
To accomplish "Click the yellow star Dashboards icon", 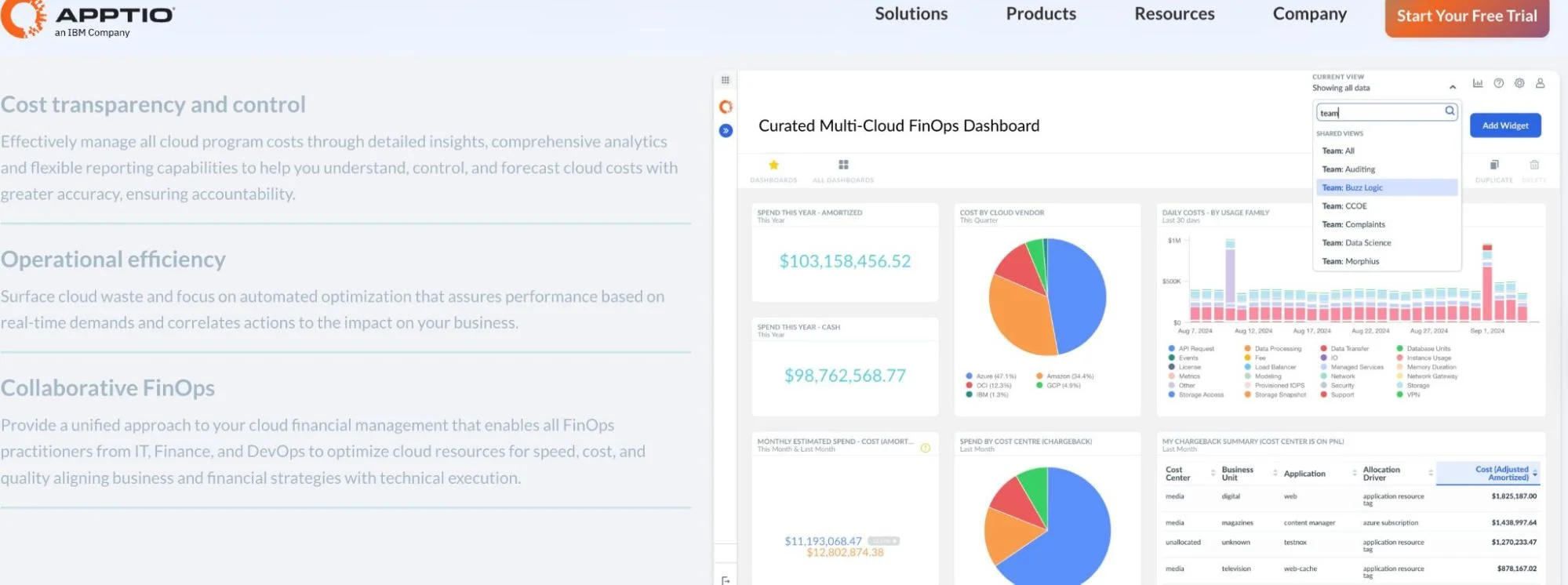I will tap(773, 165).
